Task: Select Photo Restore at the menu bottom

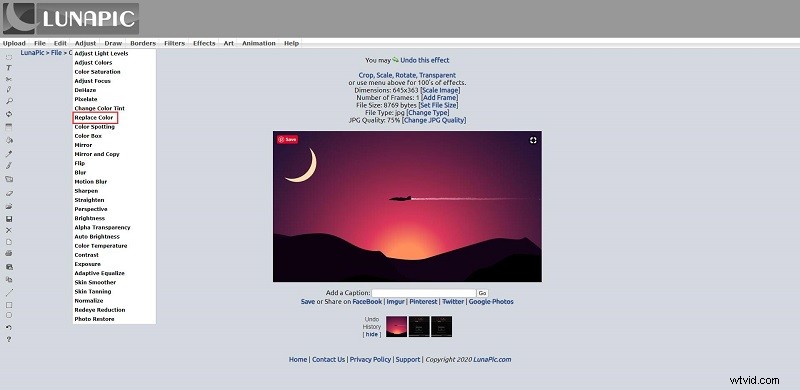Action: coord(94,320)
